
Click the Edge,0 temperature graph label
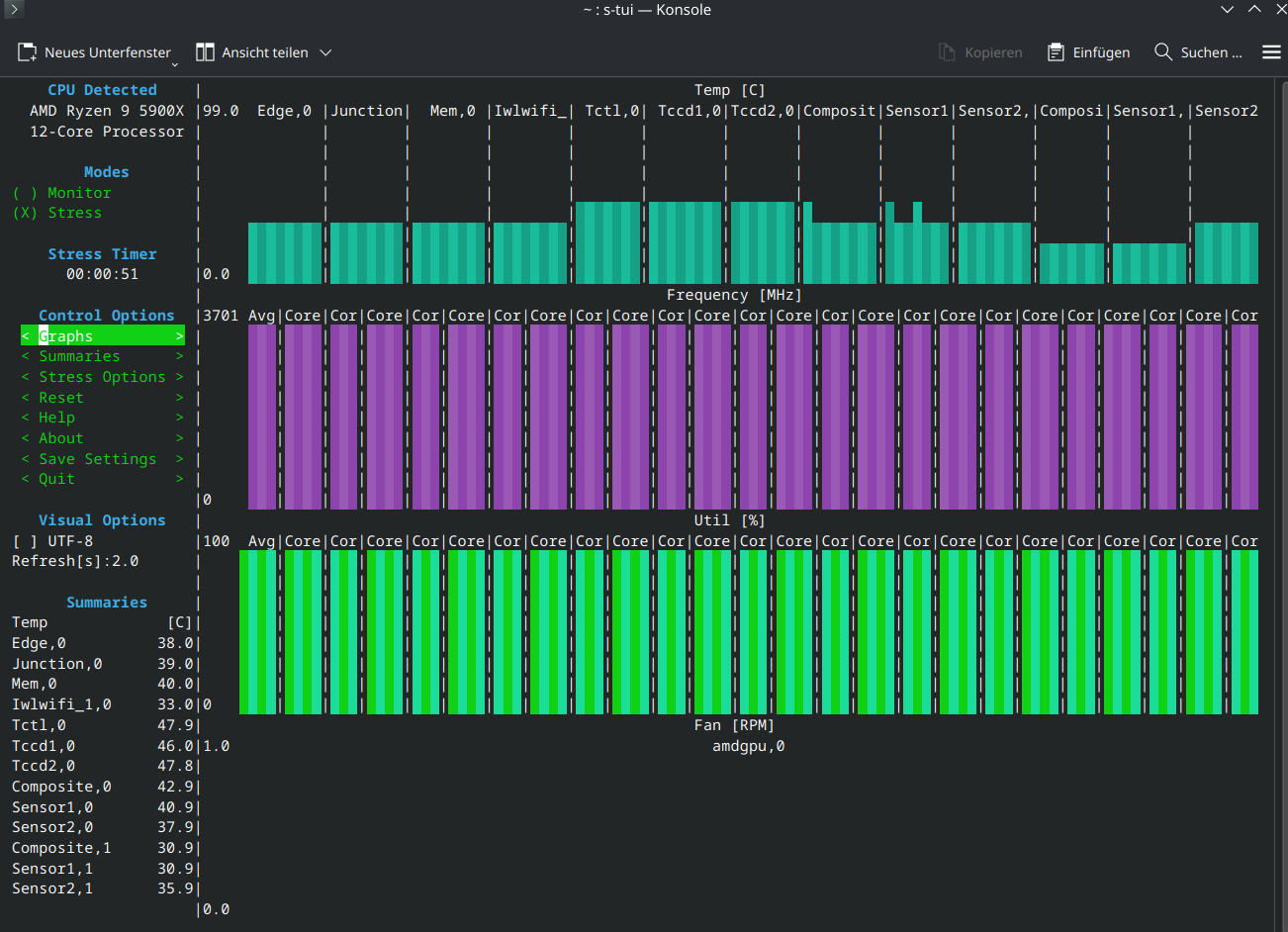[285, 111]
